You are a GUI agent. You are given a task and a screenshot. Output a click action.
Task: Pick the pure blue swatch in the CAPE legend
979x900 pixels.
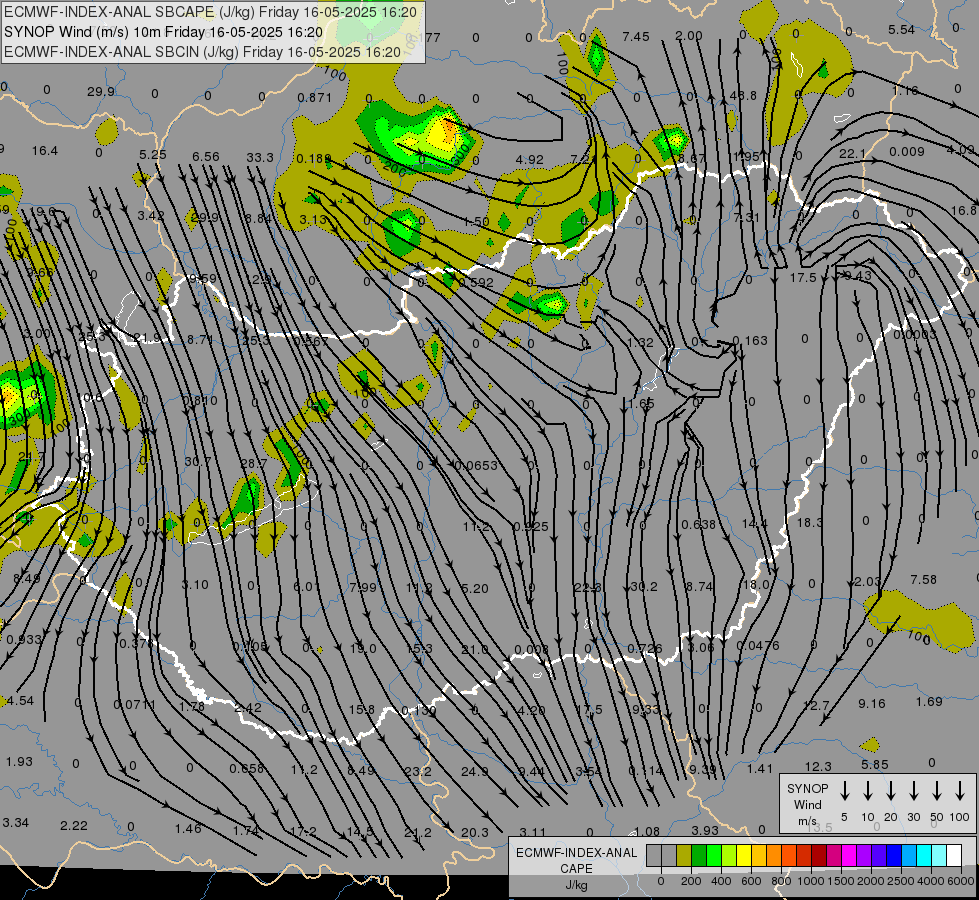(x=894, y=855)
